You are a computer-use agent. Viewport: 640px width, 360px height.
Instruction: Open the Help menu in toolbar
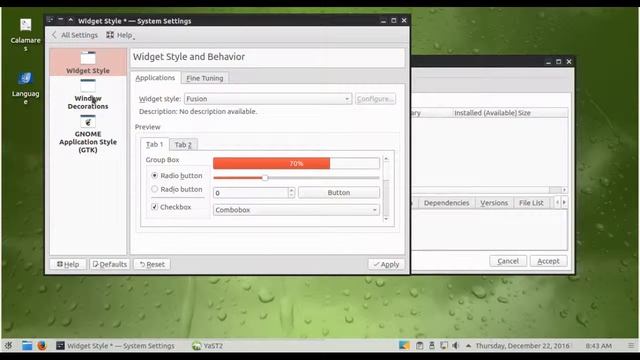120,35
